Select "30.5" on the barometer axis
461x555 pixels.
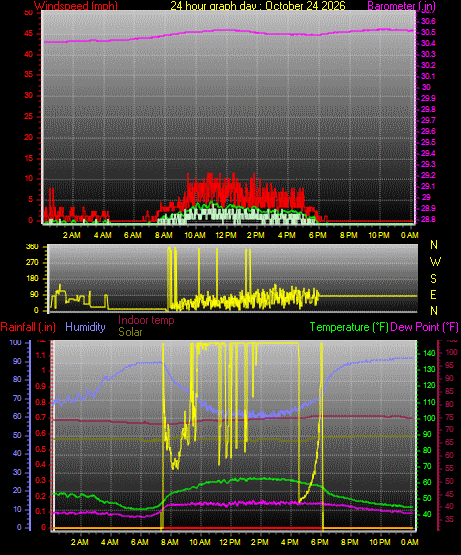[x=428, y=33]
